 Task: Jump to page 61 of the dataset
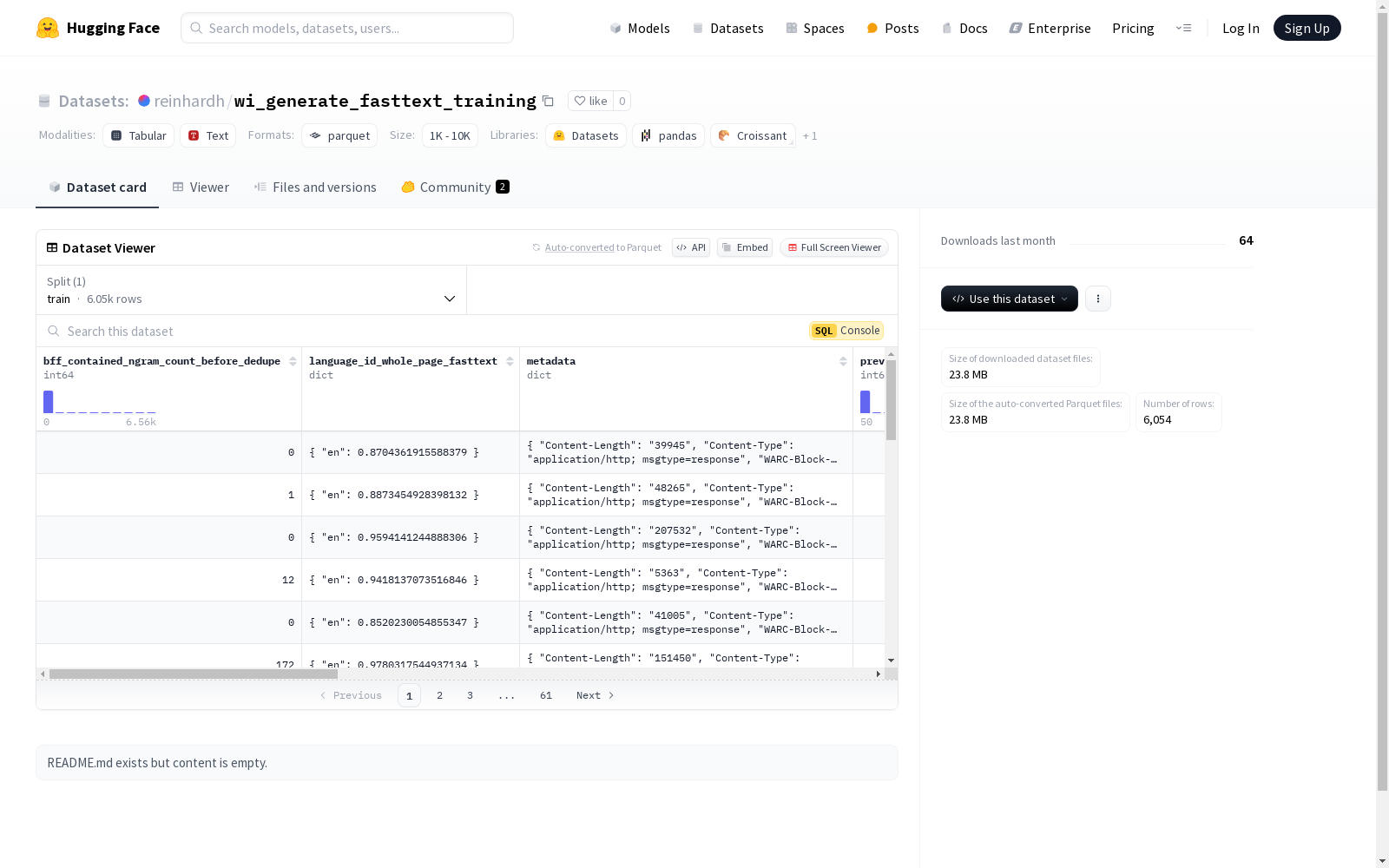[x=546, y=695]
